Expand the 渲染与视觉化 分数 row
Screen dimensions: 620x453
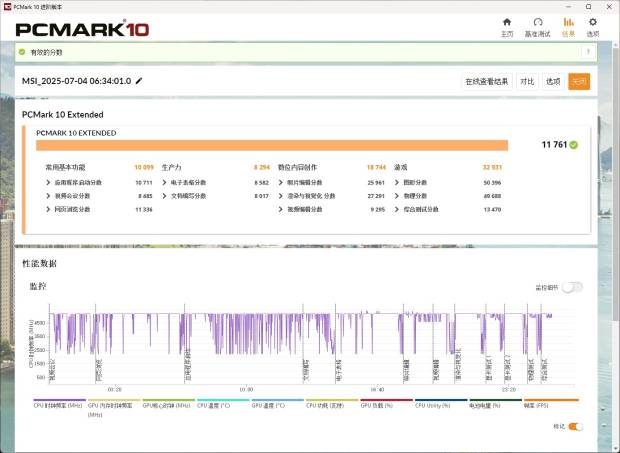click(281, 196)
